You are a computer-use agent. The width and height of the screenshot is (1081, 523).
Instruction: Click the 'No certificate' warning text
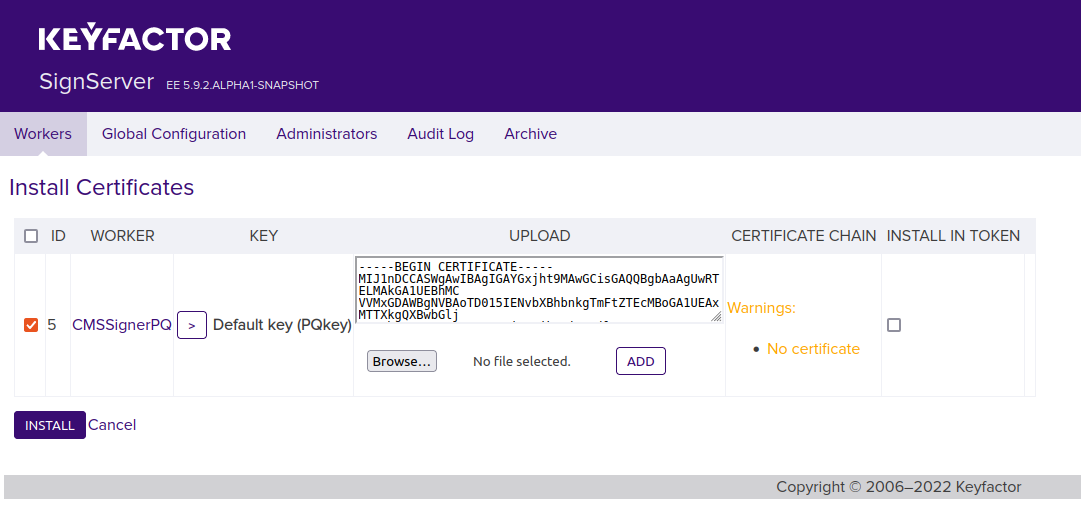[x=813, y=349]
